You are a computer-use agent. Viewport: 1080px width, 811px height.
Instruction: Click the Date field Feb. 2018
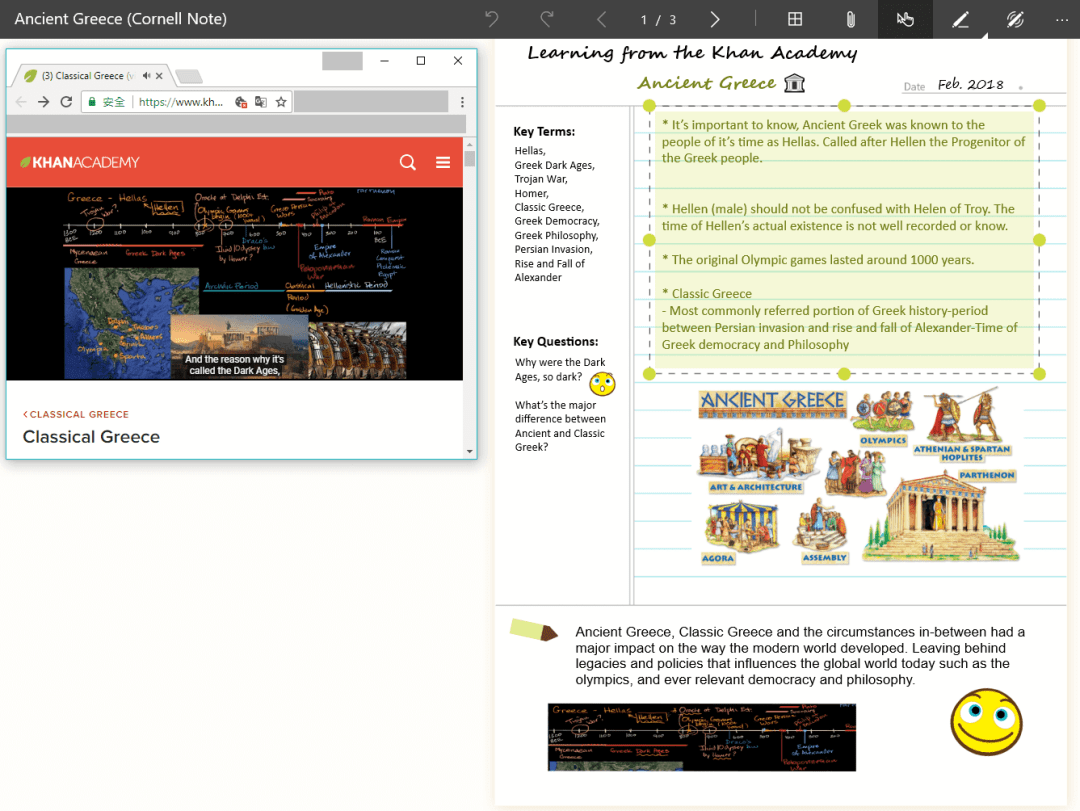coord(970,85)
